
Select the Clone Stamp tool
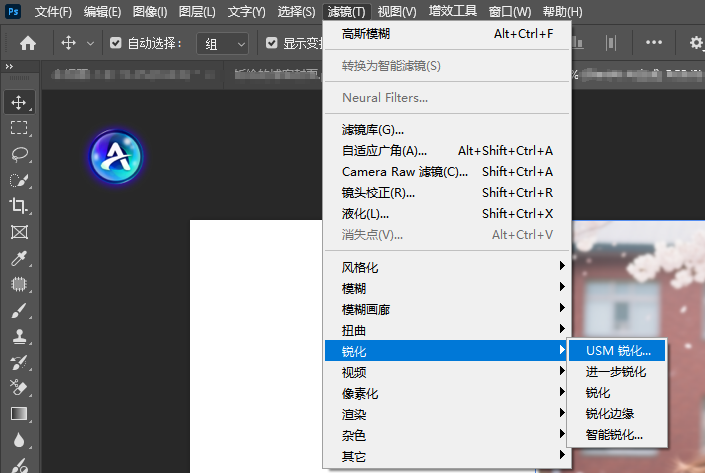click(18, 336)
